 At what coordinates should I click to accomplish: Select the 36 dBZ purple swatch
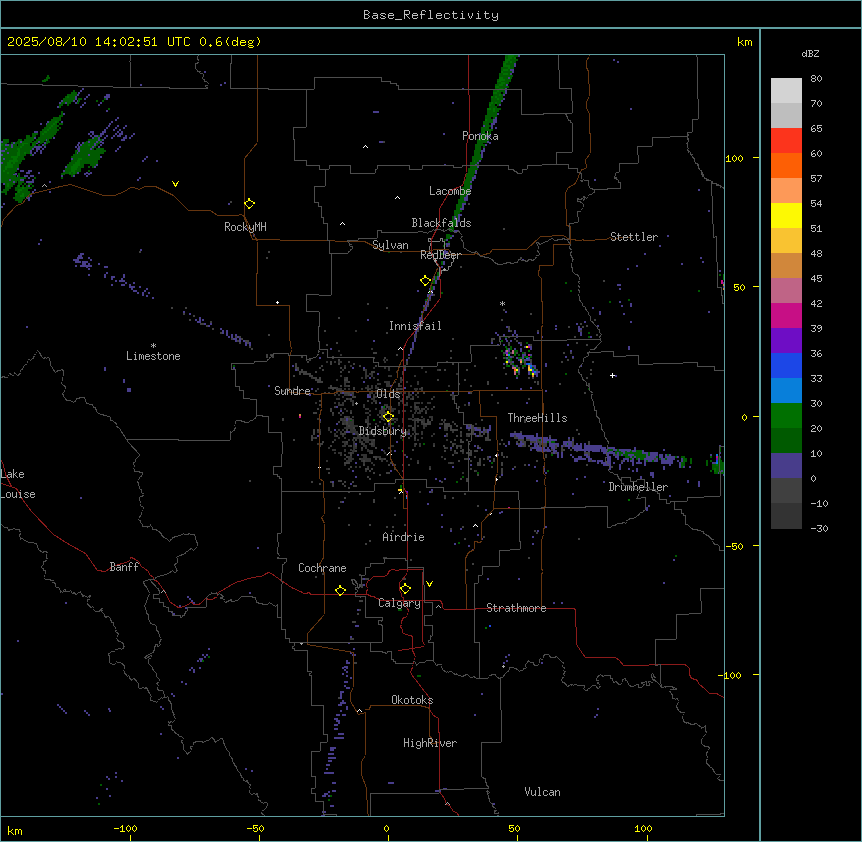(x=786, y=340)
